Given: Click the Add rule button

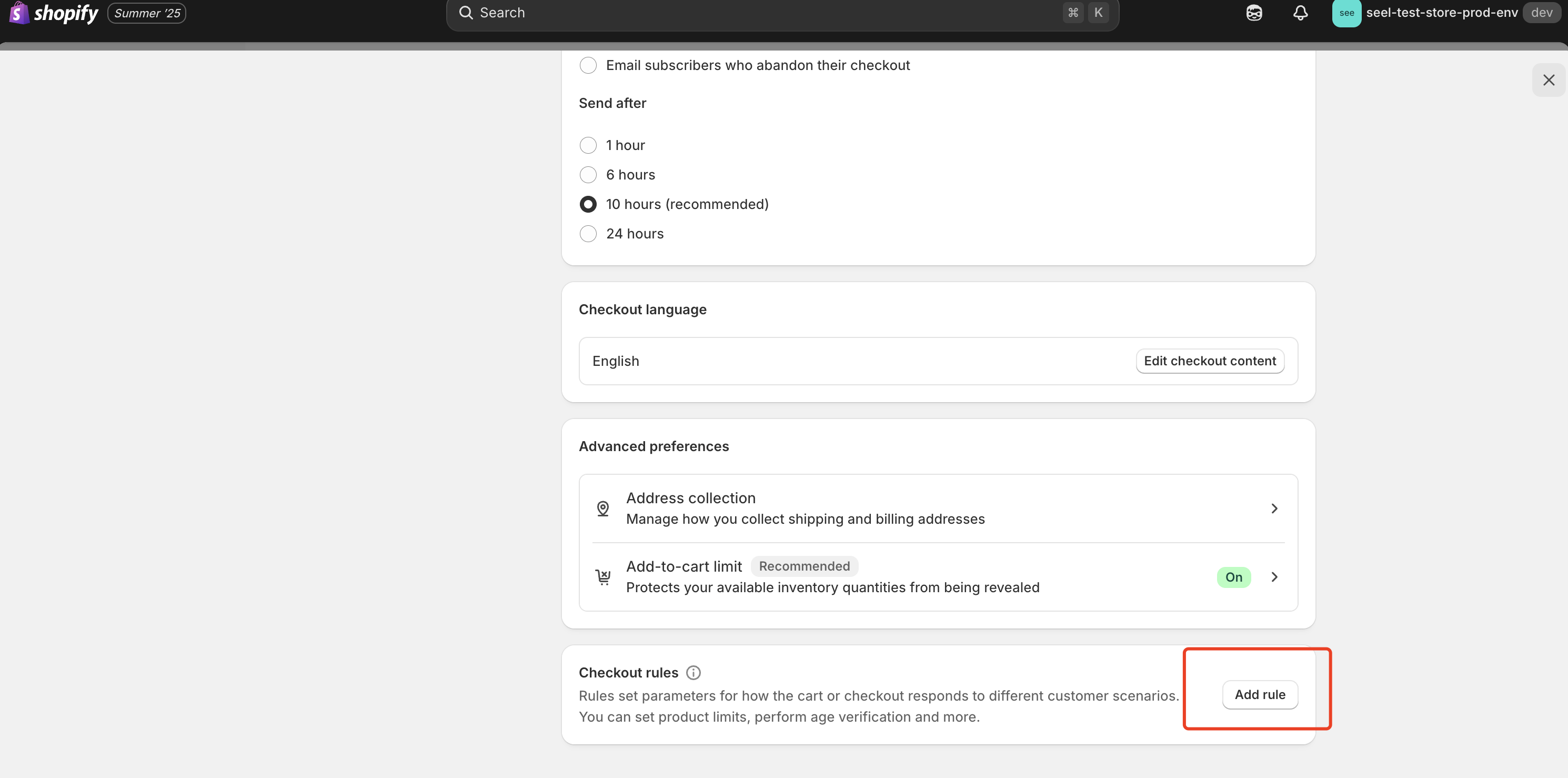Looking at the screenshot, I should 1259,695.
